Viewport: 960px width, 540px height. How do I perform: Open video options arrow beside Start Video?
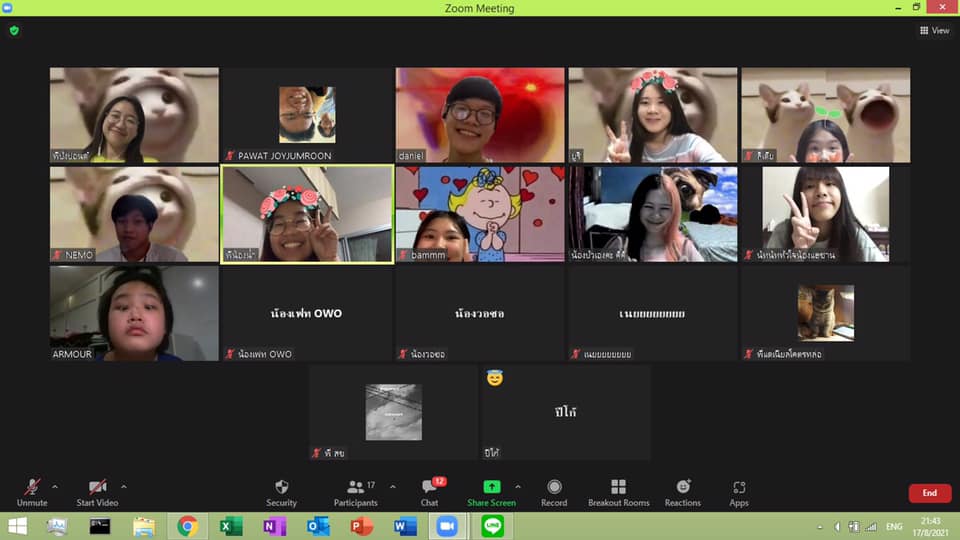[123, 487]
